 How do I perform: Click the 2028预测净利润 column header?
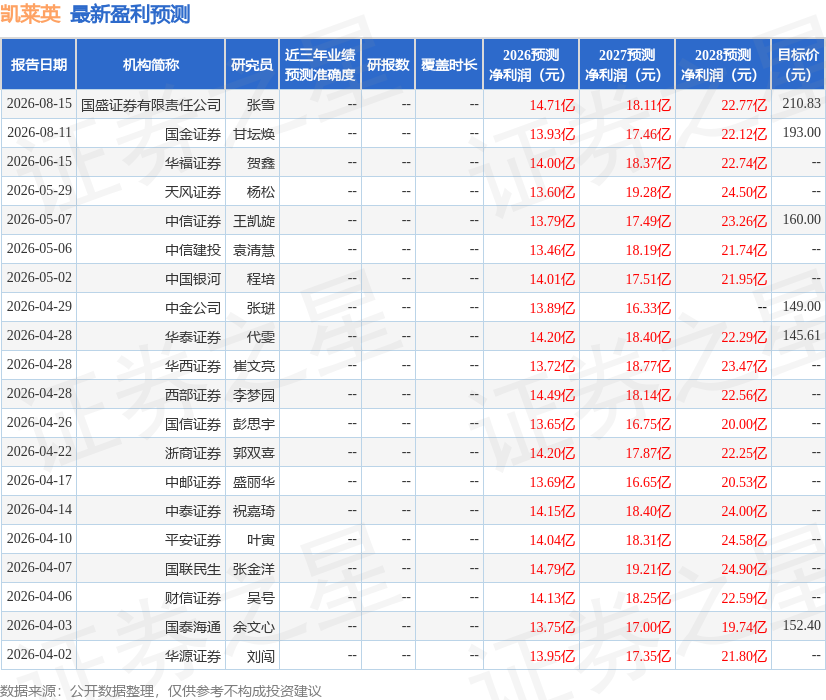click(723, 64)
